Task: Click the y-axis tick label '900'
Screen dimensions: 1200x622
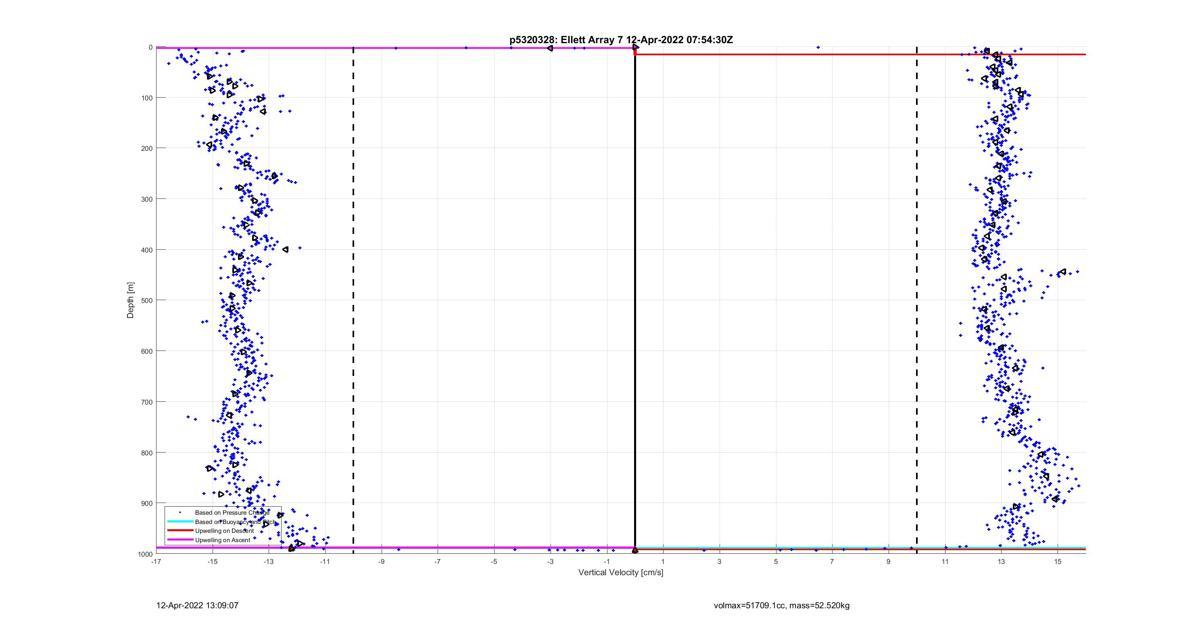Action: tap(145, 503)
